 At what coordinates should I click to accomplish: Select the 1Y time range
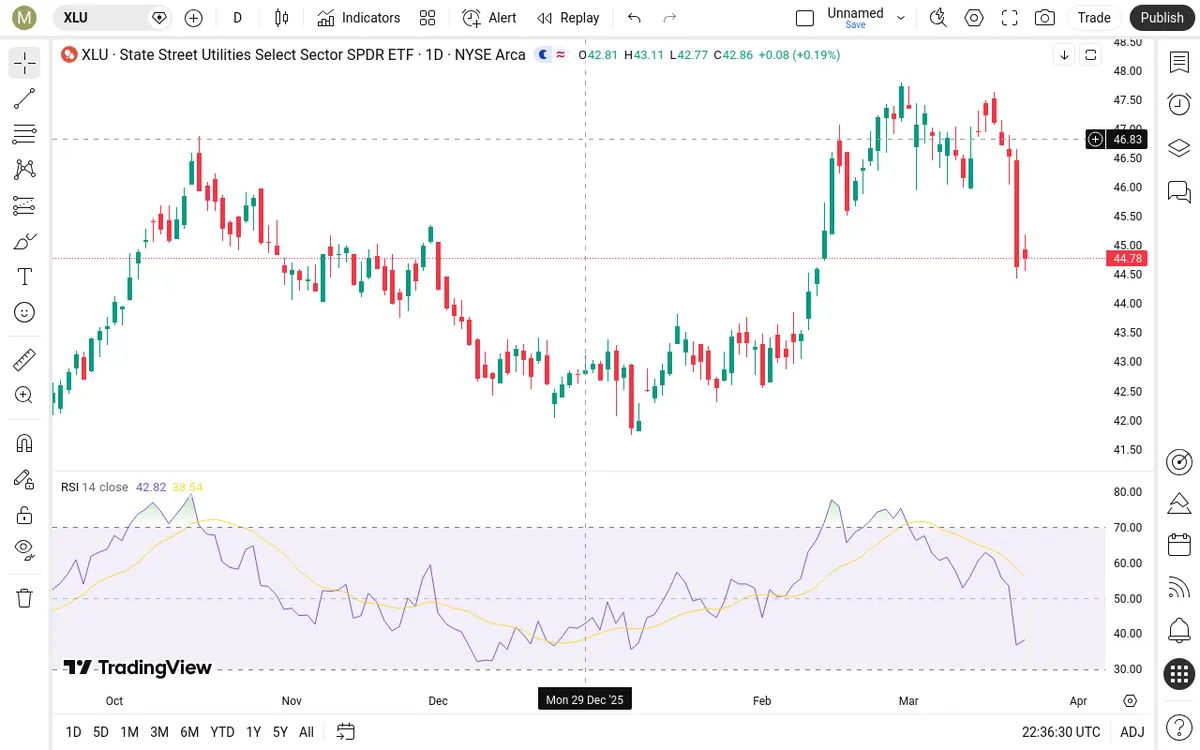click(x=253, y=732)
